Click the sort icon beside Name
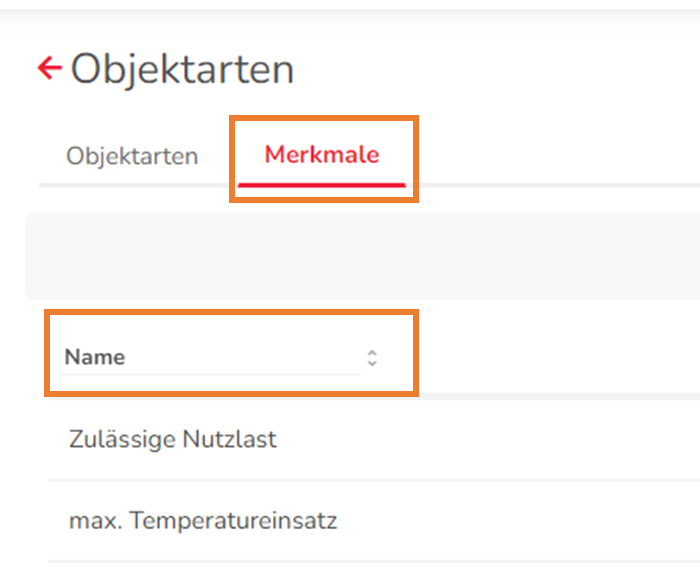Screen dimensions: 700x588 tap(372, 357)
